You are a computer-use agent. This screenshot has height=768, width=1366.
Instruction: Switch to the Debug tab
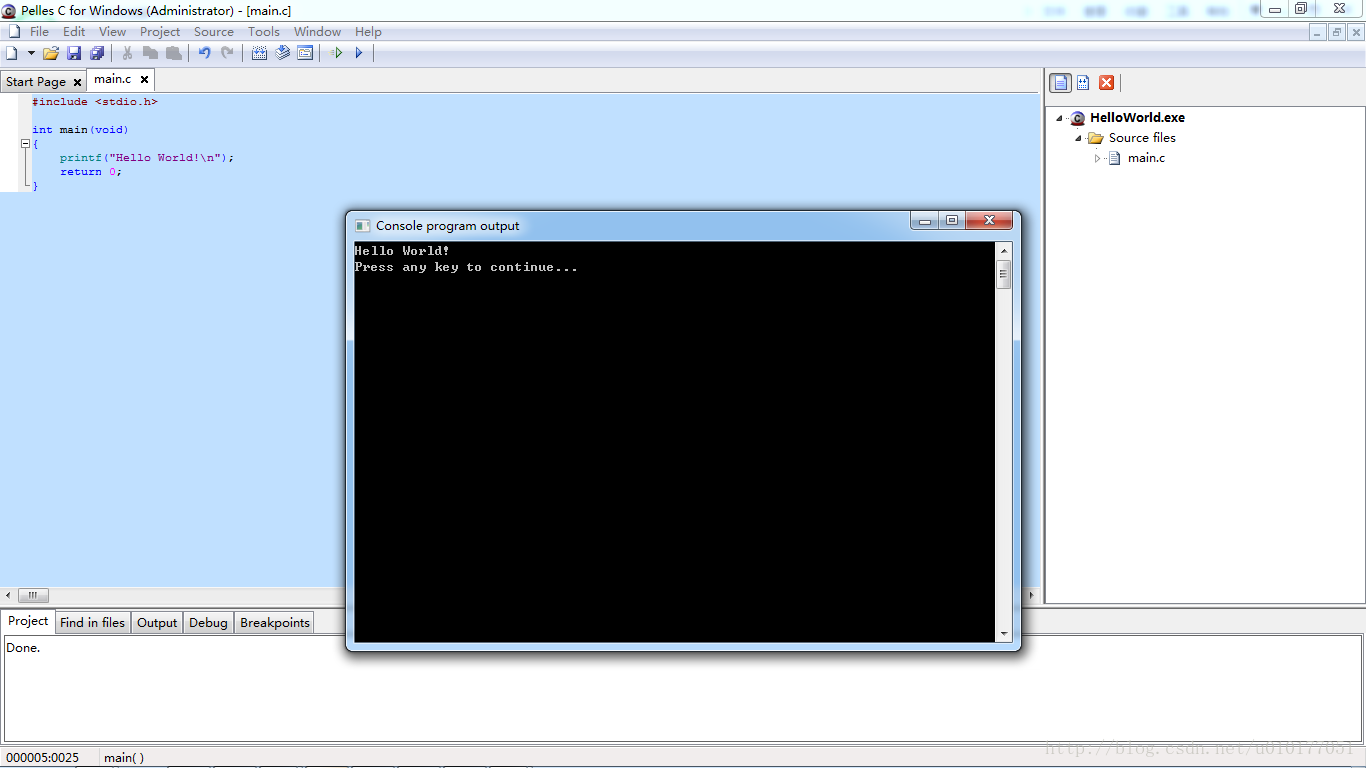click(x=208, y=622)
